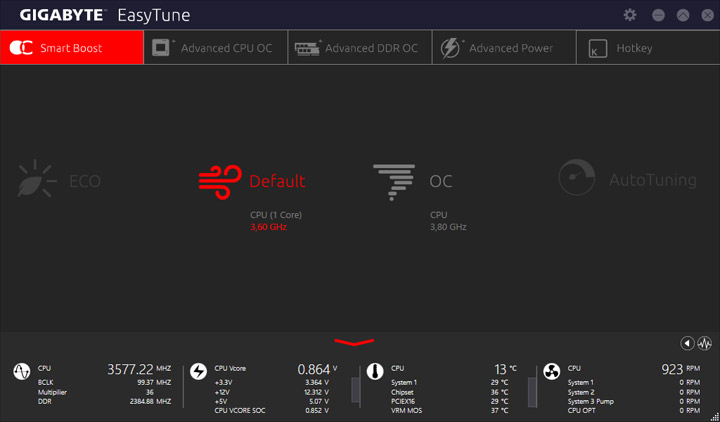Viewport: 720px width, 422px height.
Task: Click the voltage lightning bolt icon
Action: click(x=198, y=371)
